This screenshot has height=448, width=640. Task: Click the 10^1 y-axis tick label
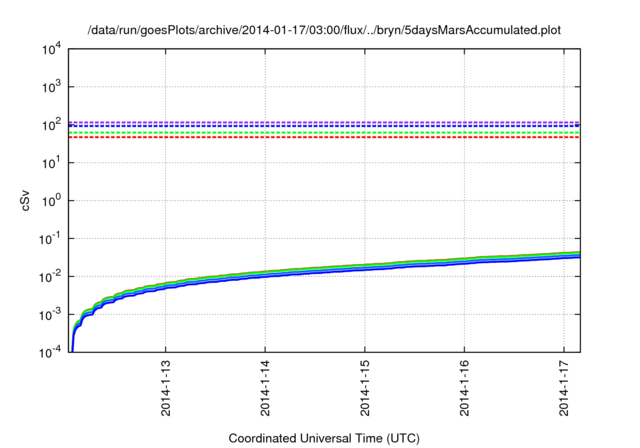51,163
